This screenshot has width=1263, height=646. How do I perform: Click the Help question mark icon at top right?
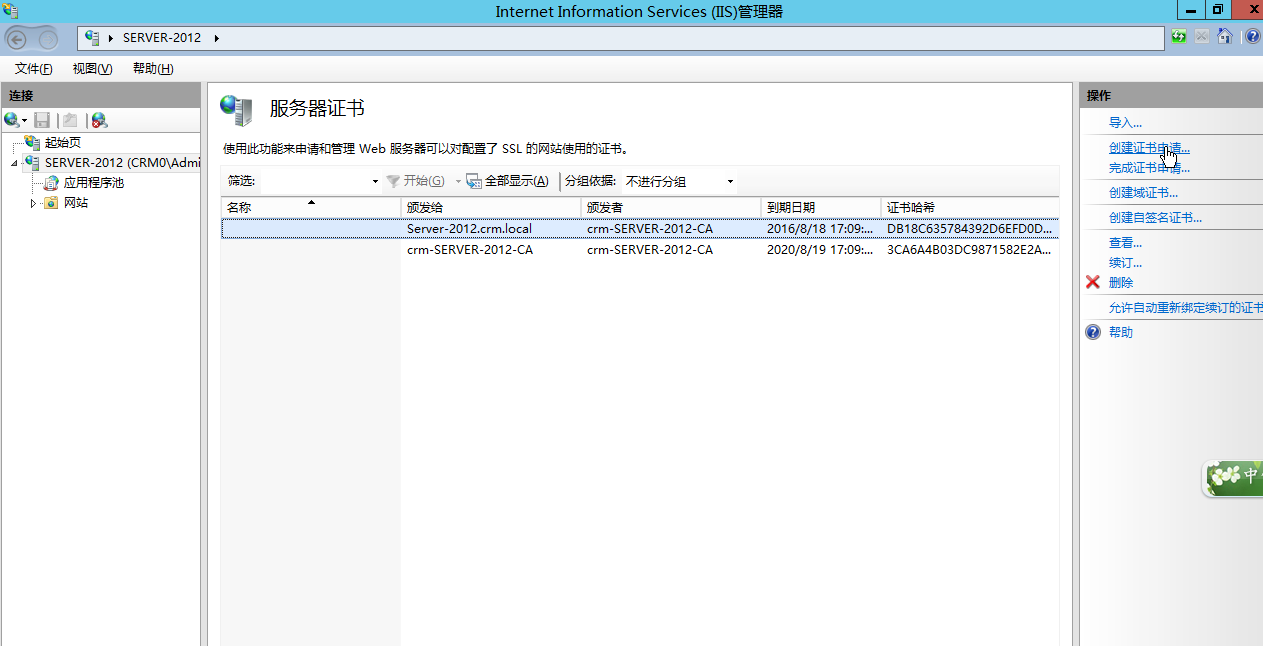point(1253,37)
